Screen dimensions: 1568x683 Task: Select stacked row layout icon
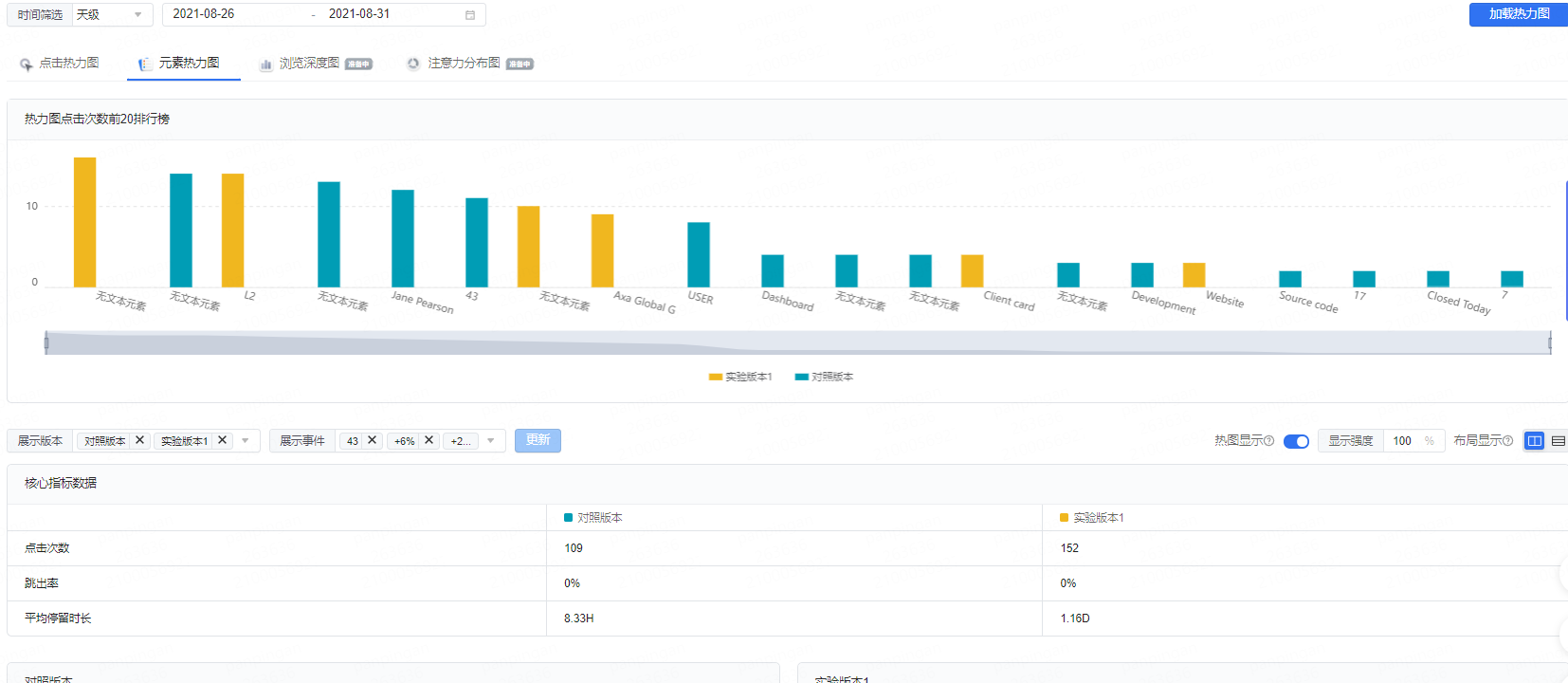point(1558,441)
